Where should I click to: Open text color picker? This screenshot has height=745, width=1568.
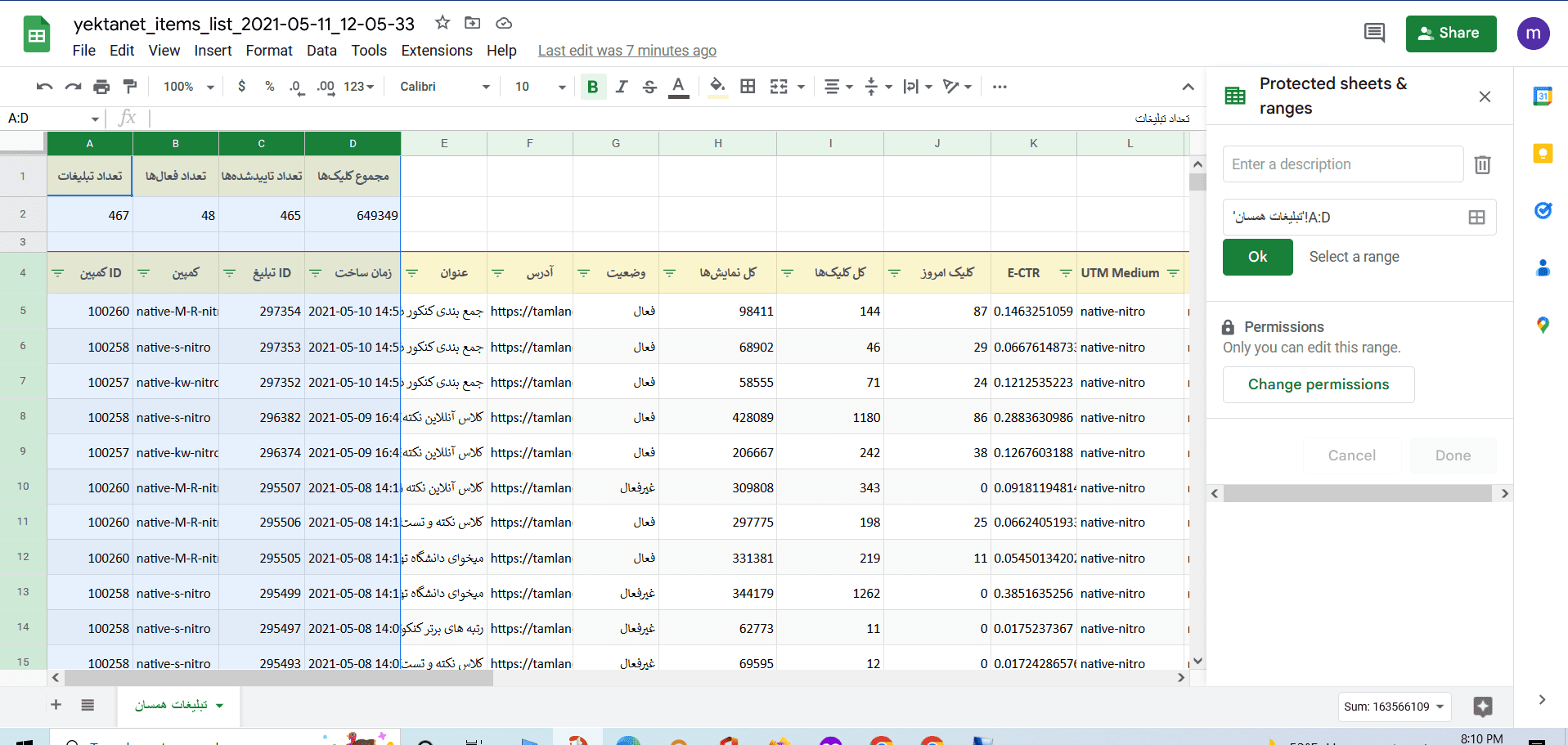(678, 87)
